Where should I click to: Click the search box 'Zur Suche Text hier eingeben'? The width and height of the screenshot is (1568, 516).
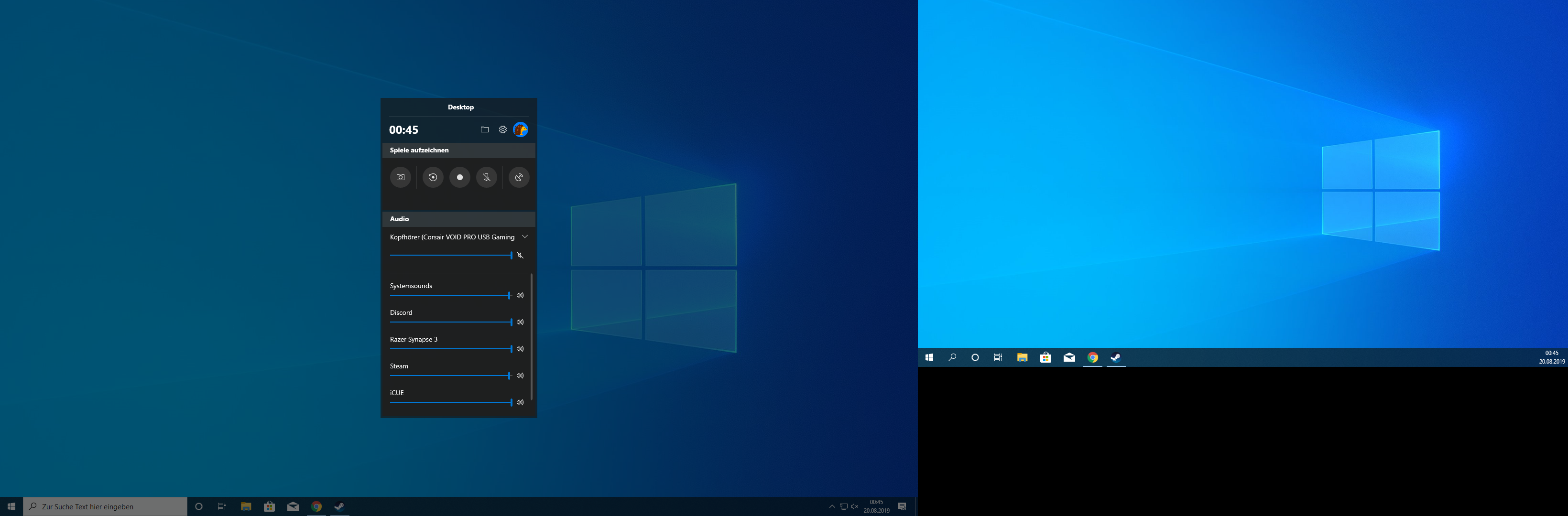(x=105, y=506)
